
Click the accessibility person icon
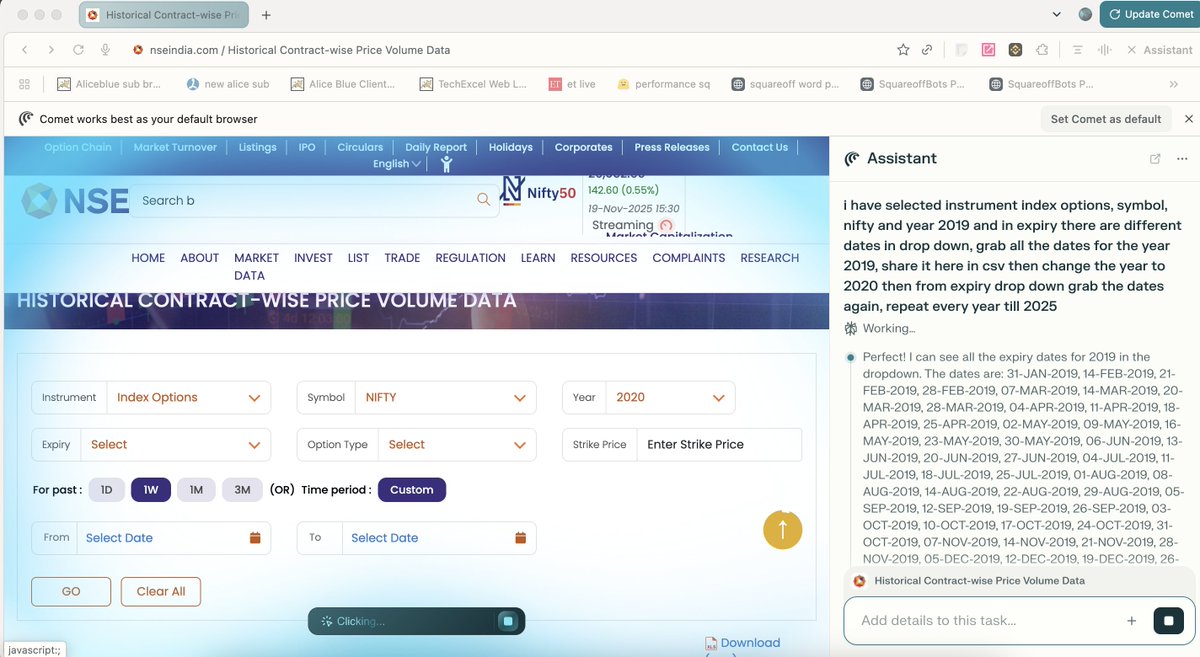pos(446,164)
